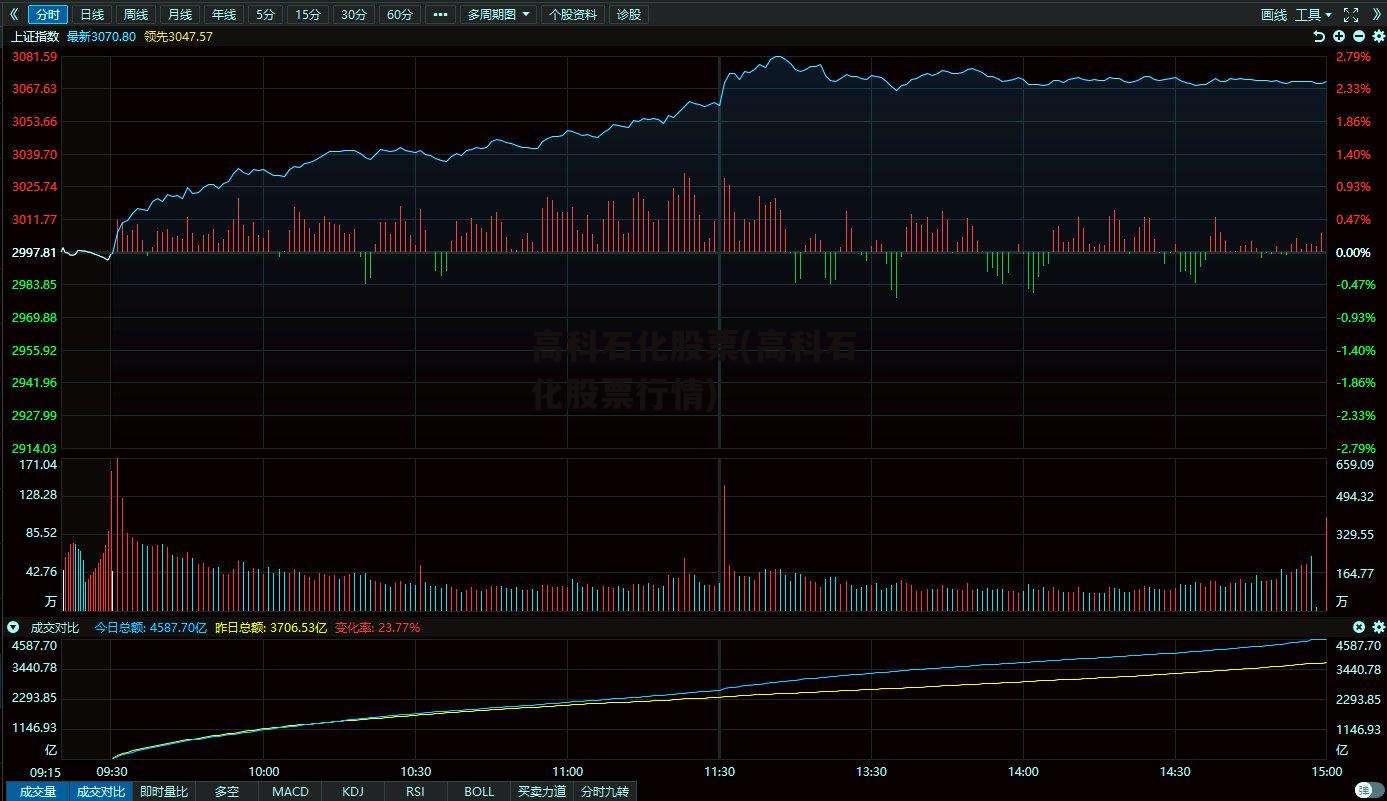Switch to 即时量比 indicator tab
The image size is (1387, 801).
pyautogui.click(x=164, y=791)
